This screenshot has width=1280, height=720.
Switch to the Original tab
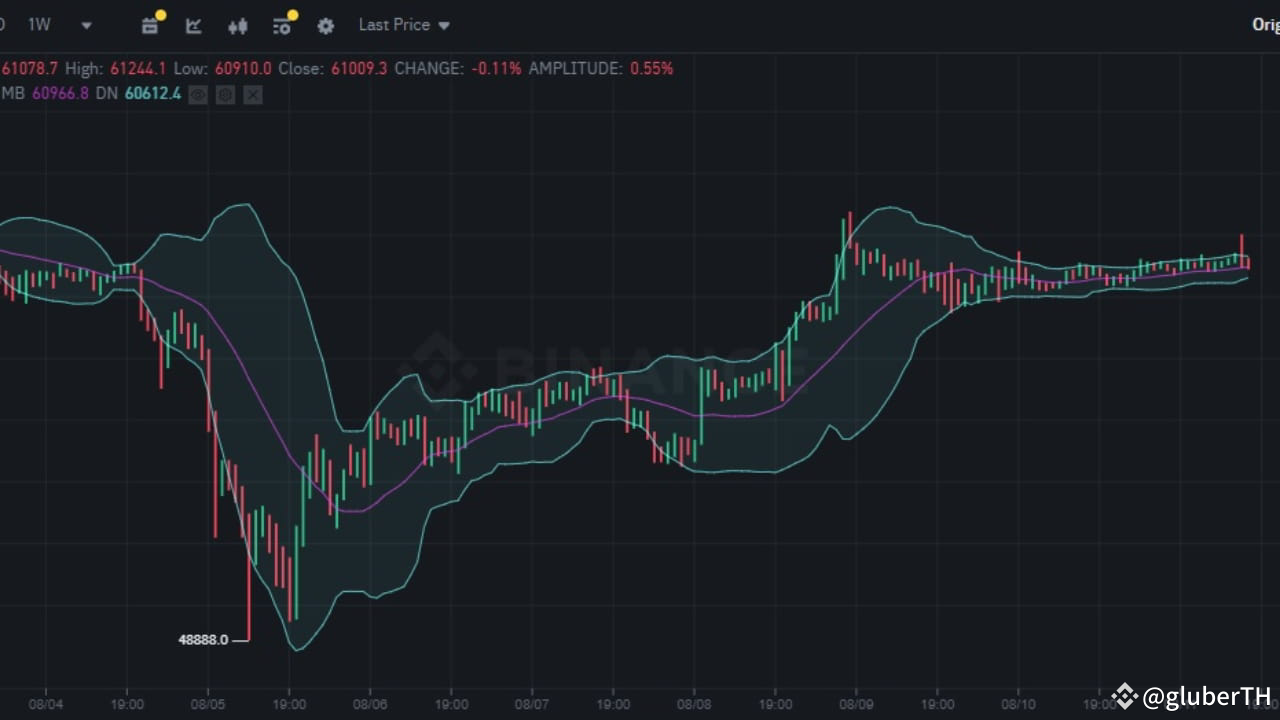coord(1266,25)
